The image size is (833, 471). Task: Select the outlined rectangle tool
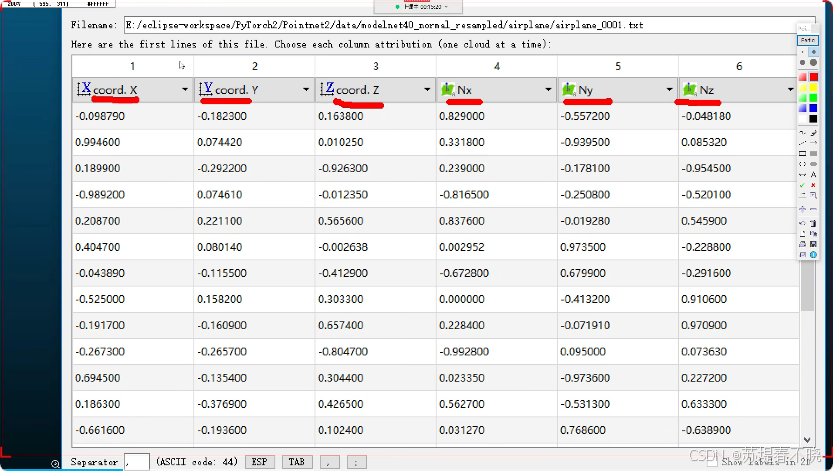[802, 153]
